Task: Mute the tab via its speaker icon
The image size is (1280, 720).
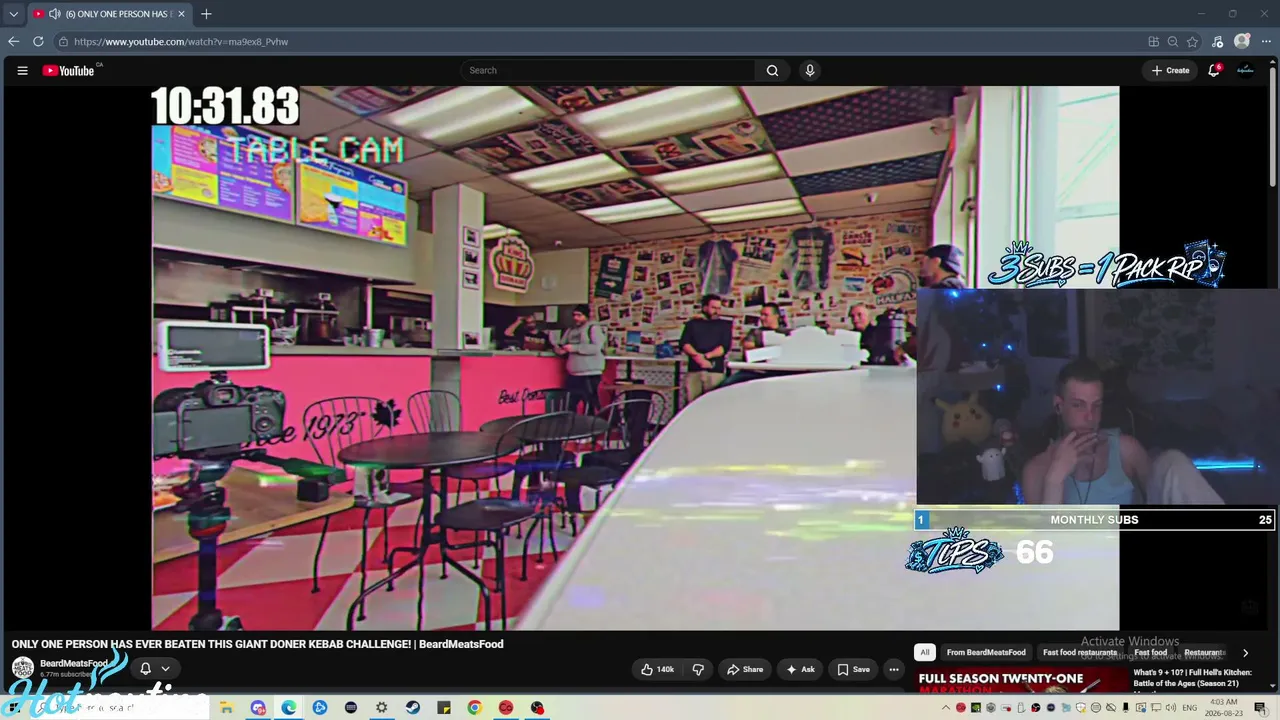Action: tap(55, 14)
